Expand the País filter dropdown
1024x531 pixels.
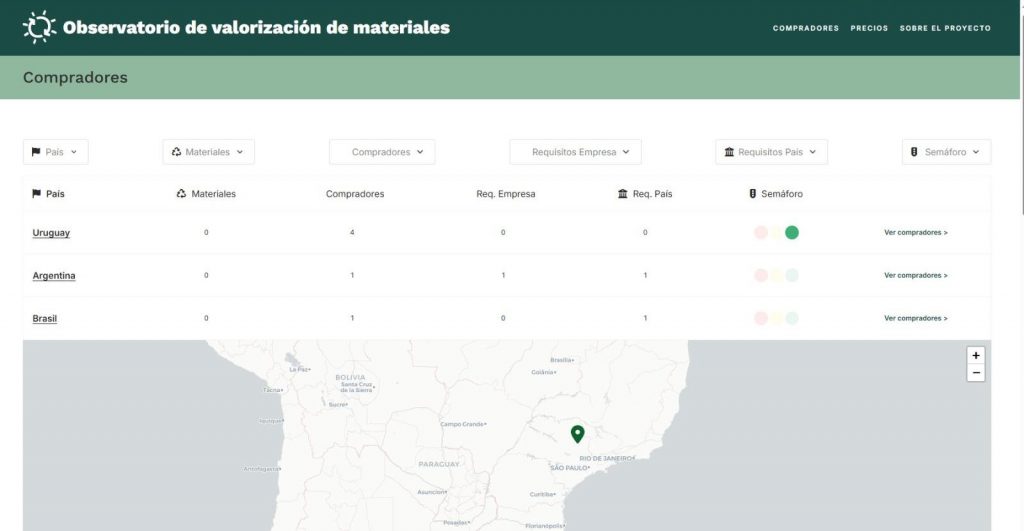56,152
